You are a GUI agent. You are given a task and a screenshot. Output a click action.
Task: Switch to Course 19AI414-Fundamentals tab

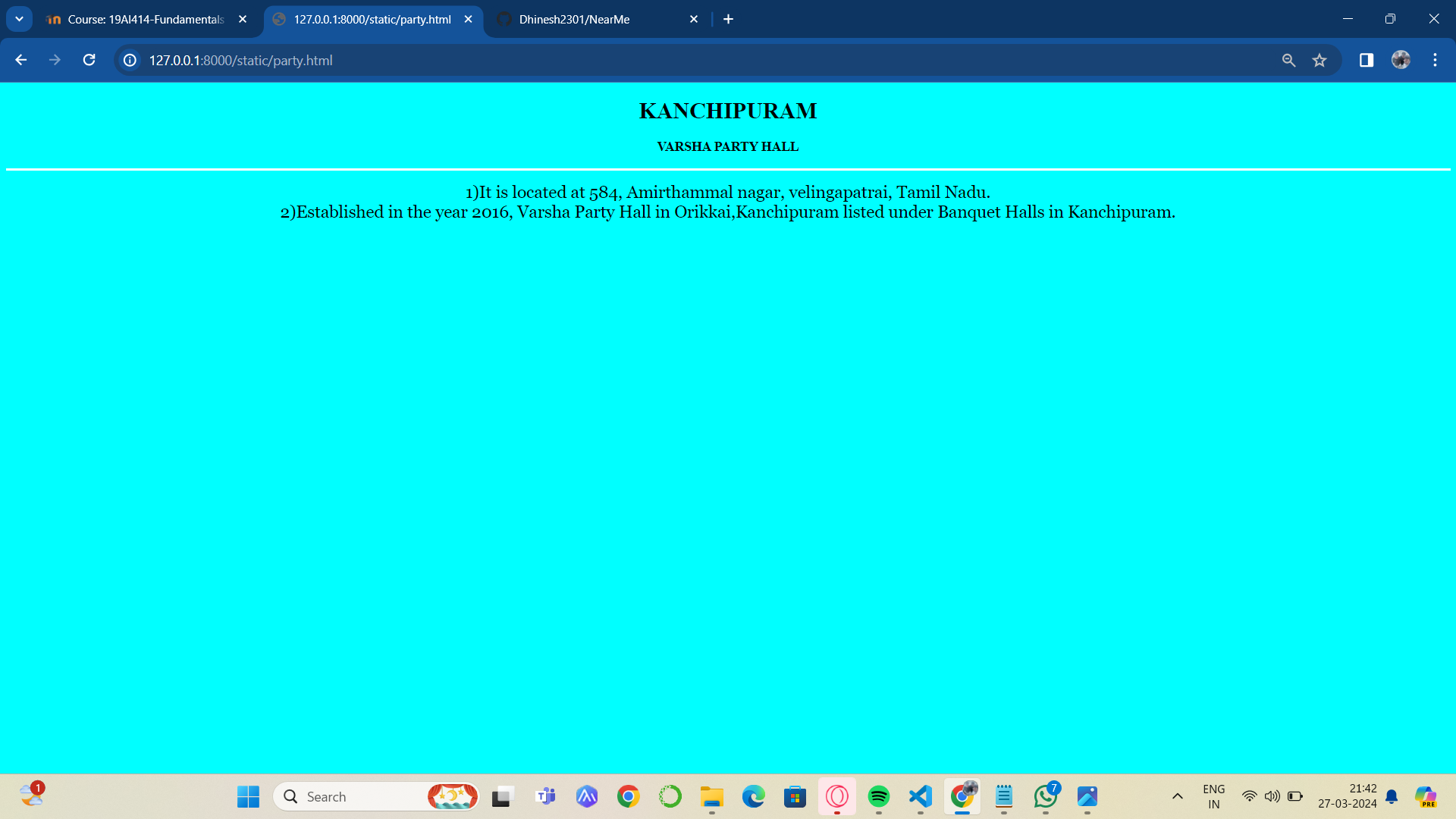point(144,19)
